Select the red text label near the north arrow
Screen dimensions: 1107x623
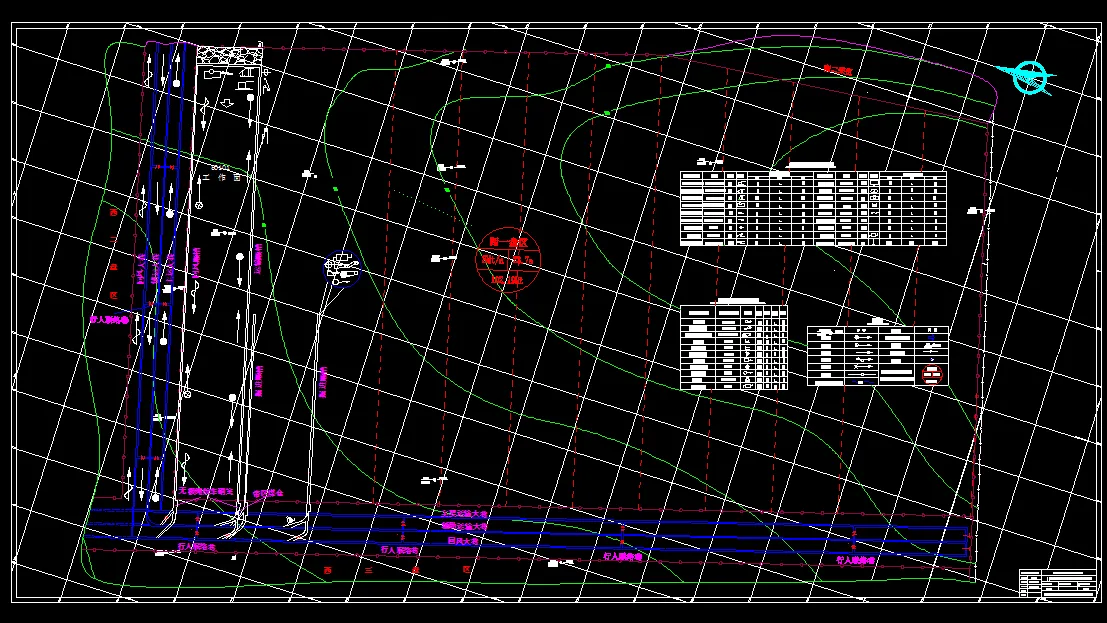point(837,70)
